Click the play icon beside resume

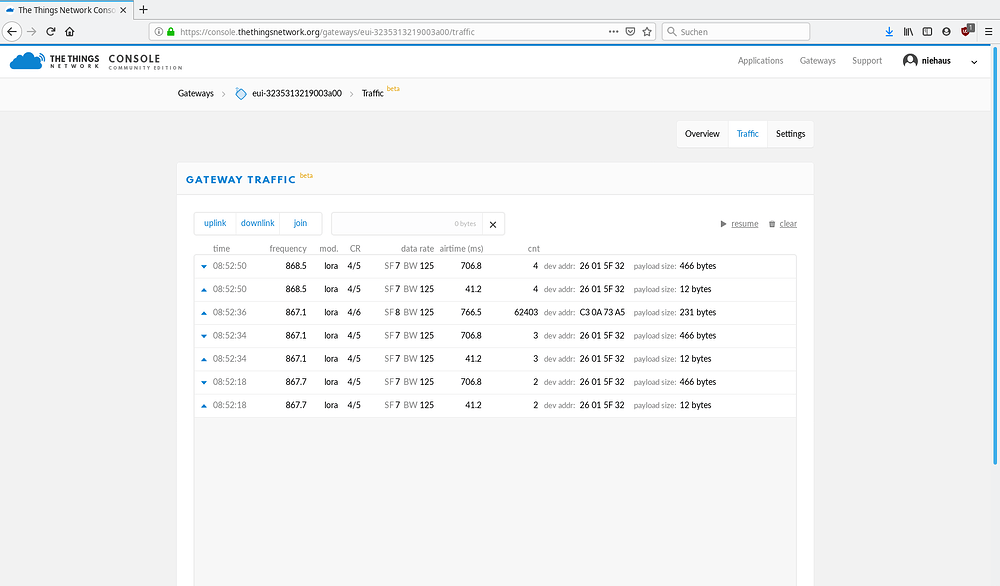coord(723,224)
